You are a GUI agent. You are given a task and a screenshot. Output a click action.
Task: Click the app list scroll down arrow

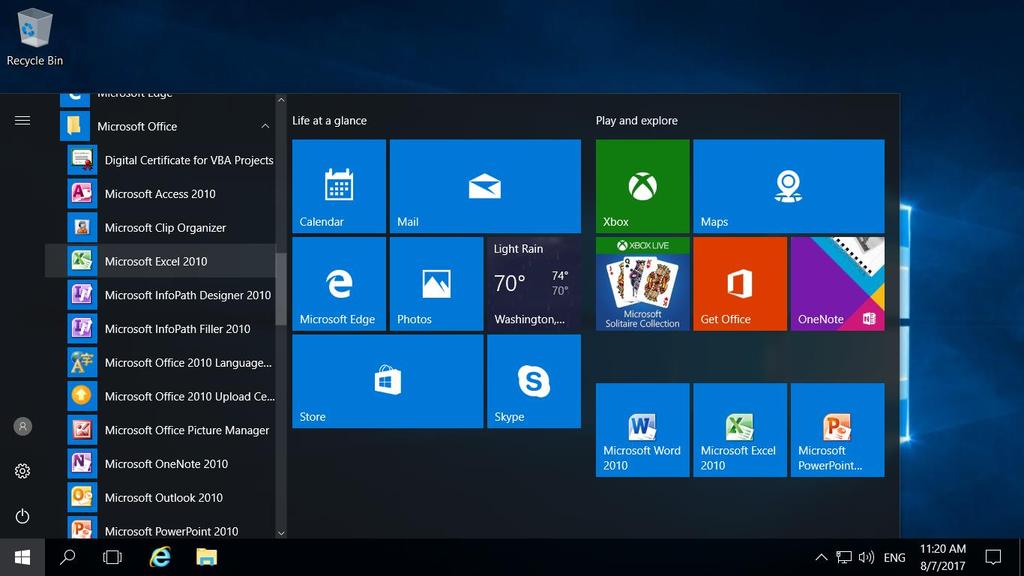click(281, 533)
